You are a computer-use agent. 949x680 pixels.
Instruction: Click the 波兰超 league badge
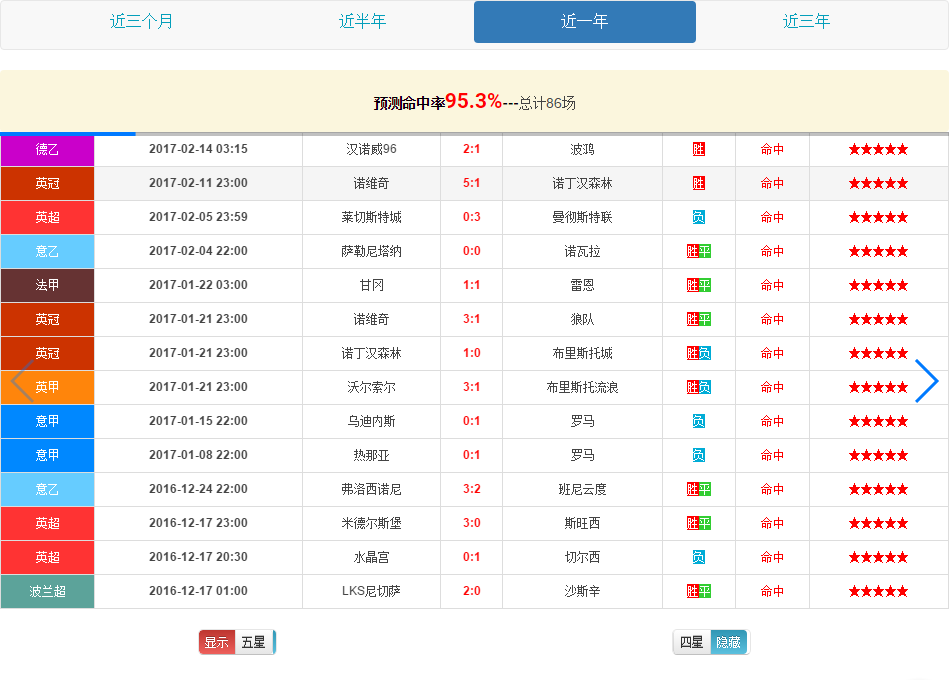click(x=47, y=591)
